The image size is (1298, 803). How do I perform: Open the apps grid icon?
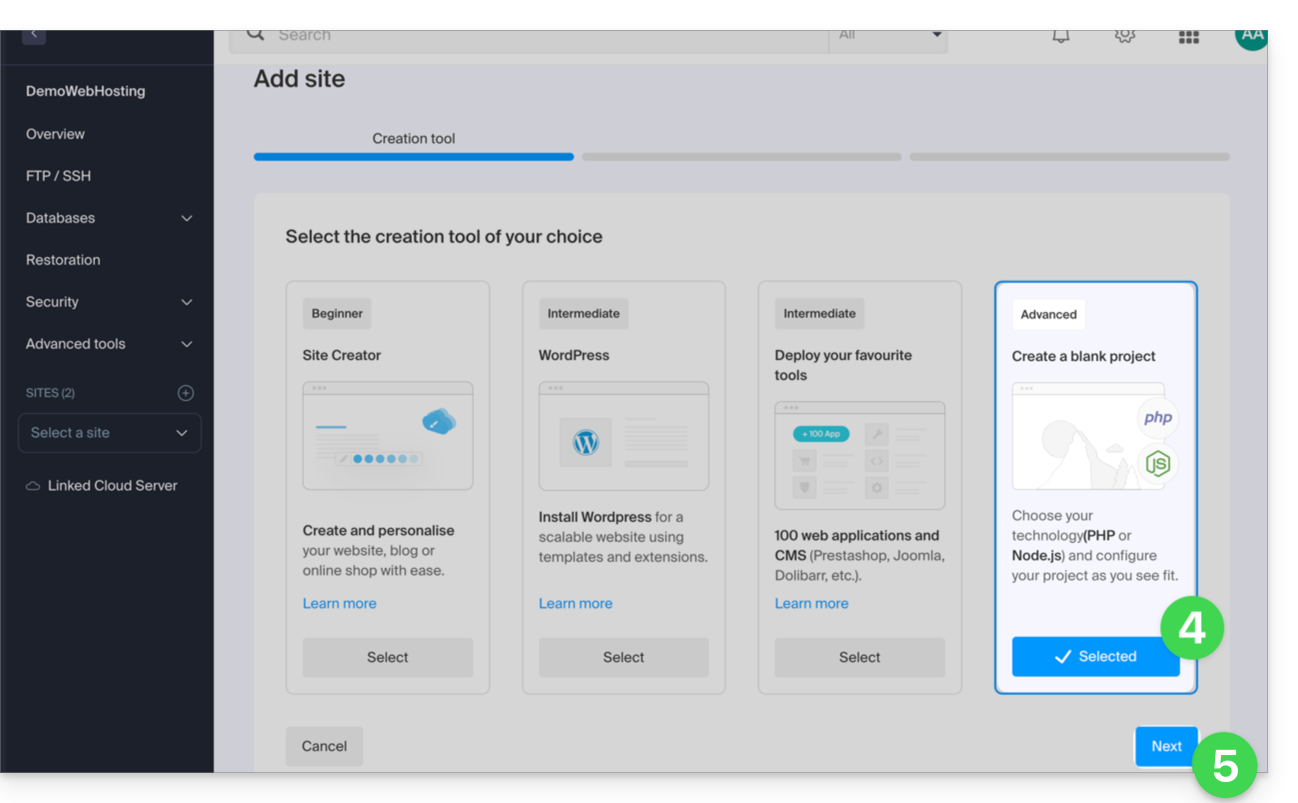pos(1188,37)
